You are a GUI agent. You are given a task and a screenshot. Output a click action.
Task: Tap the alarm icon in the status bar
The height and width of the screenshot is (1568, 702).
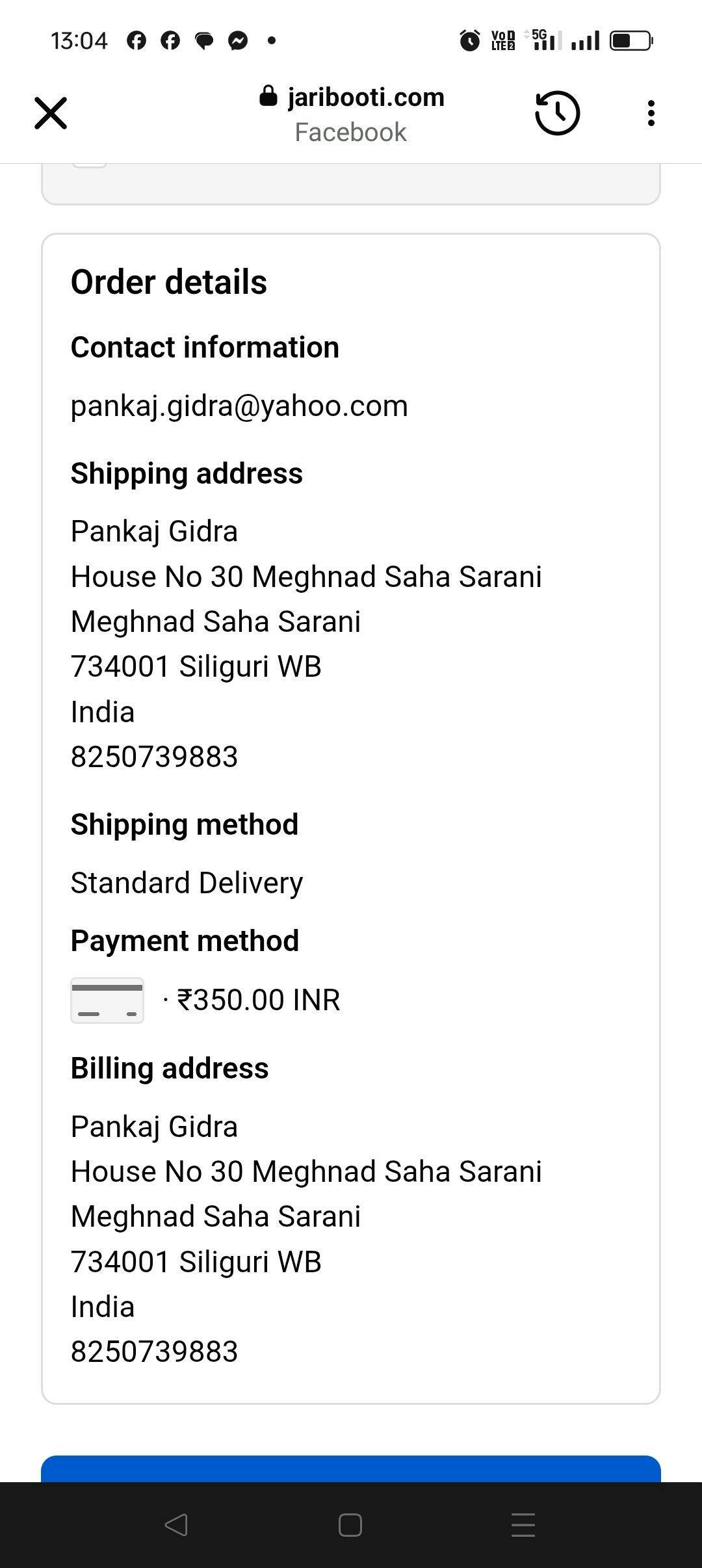pyautogui.click(x=469, y=41)
